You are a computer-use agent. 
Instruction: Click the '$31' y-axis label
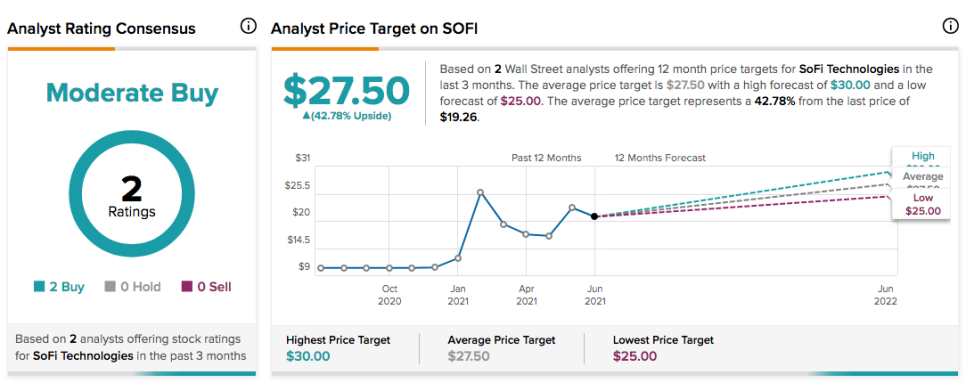click(302, 158)
